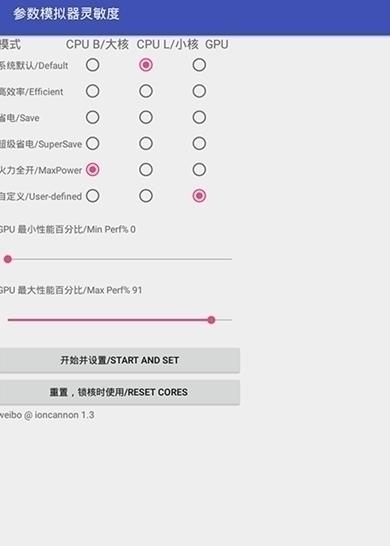The width and height of the screenshot is (390, 546).
Task: Set GPU to Efficient mode
Action: pyautogui.click(x=199, y=91)
